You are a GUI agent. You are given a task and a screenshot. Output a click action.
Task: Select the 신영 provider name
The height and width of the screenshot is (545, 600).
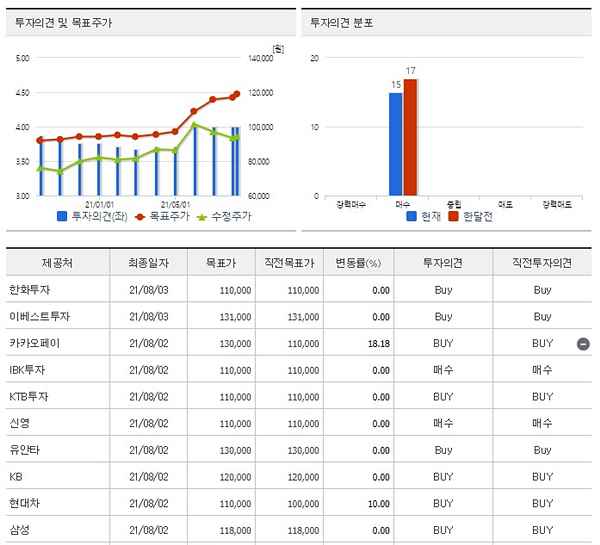[x=19, y=423]
